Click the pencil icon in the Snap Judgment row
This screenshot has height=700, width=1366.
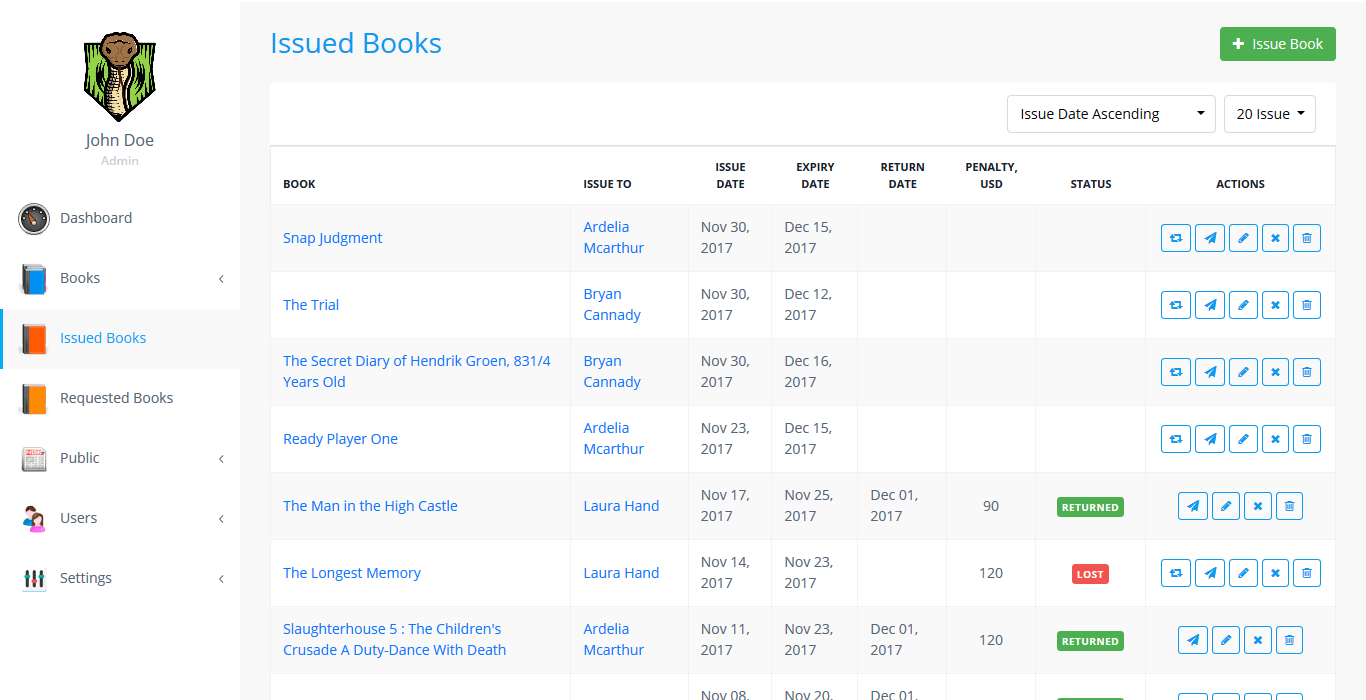(x=1243, y=238)
